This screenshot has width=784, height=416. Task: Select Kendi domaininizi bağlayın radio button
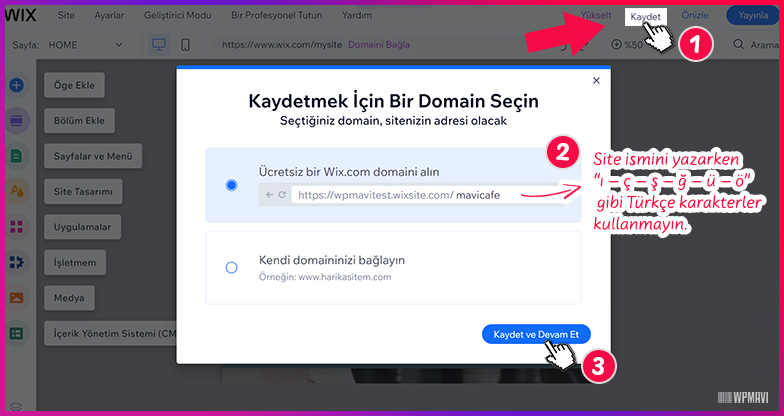pos(231,268)
